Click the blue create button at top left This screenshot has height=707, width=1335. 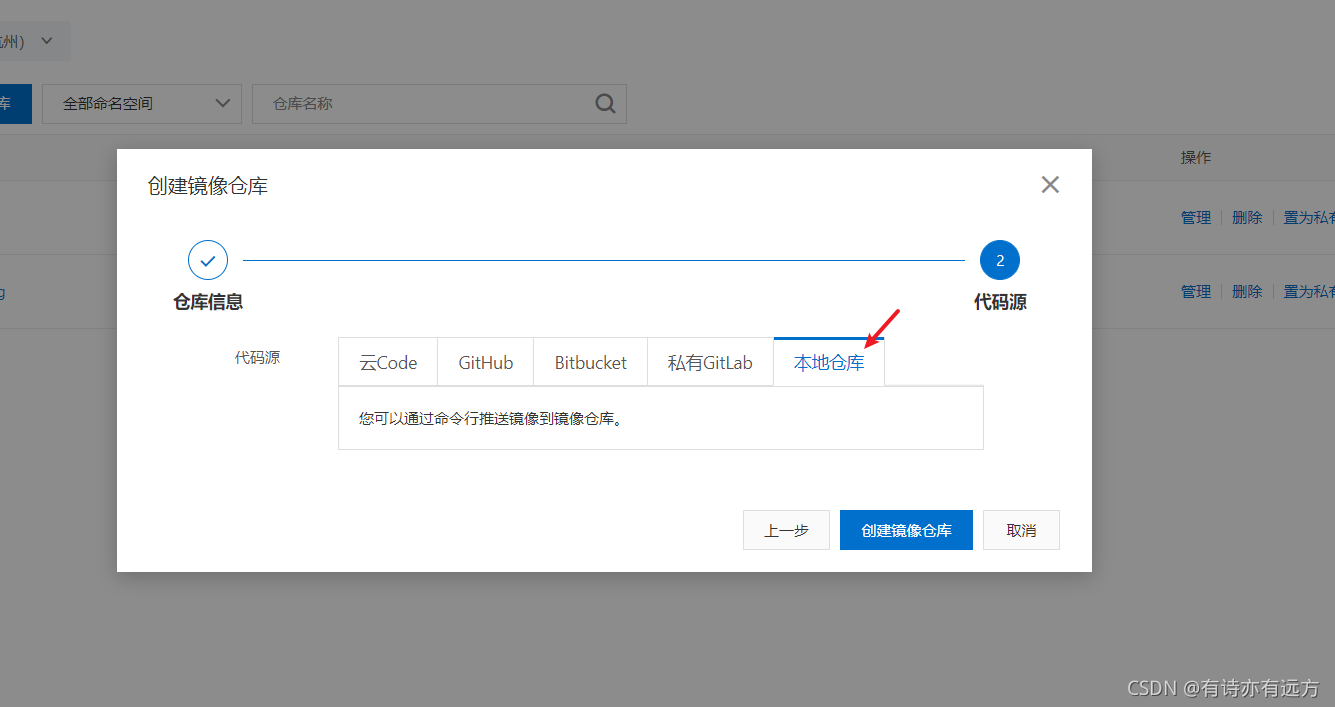(15, 104)
